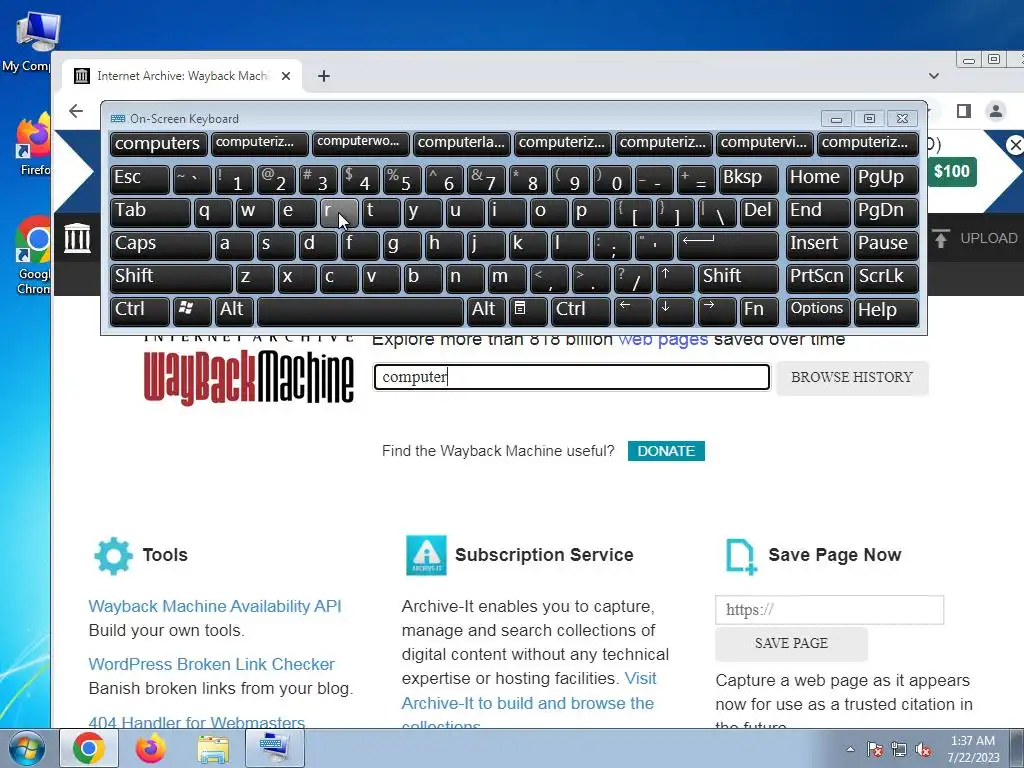Screen dimensions: 1024x768
Task: Click the context menu key on keyboard
Action: click(x=528, y=310)
